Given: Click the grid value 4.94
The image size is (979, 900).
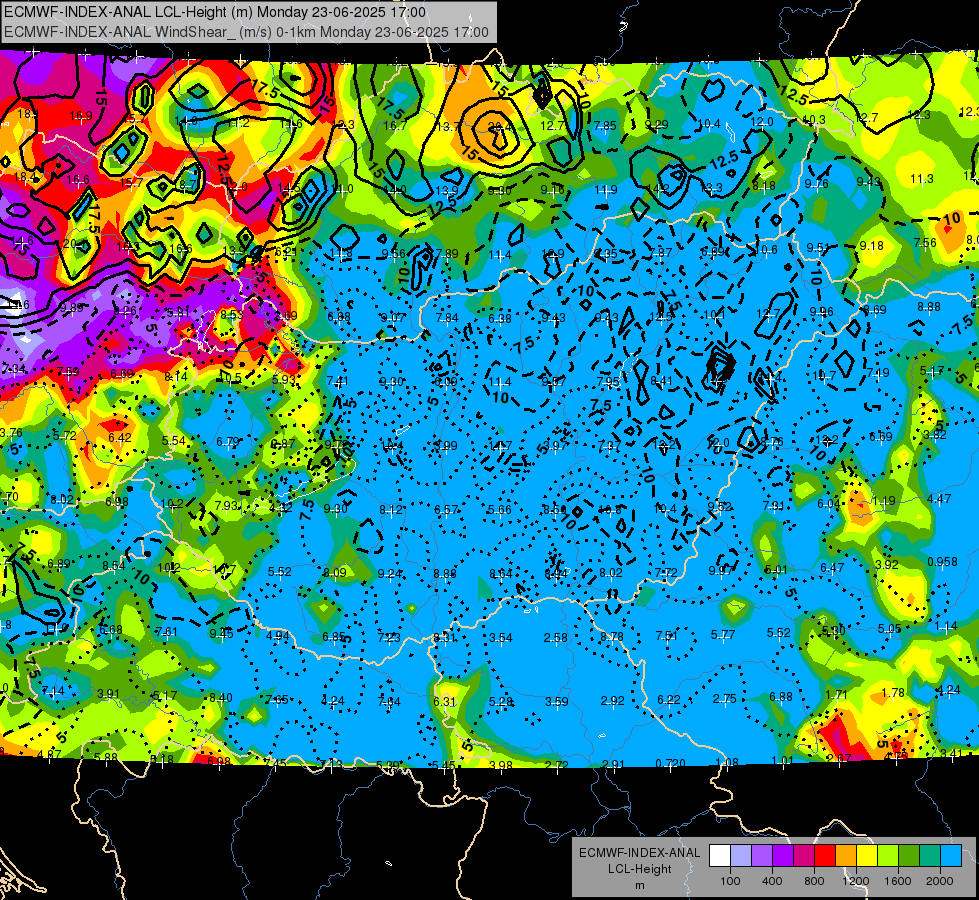Looking at the screenshot, I should coord(278,636).
